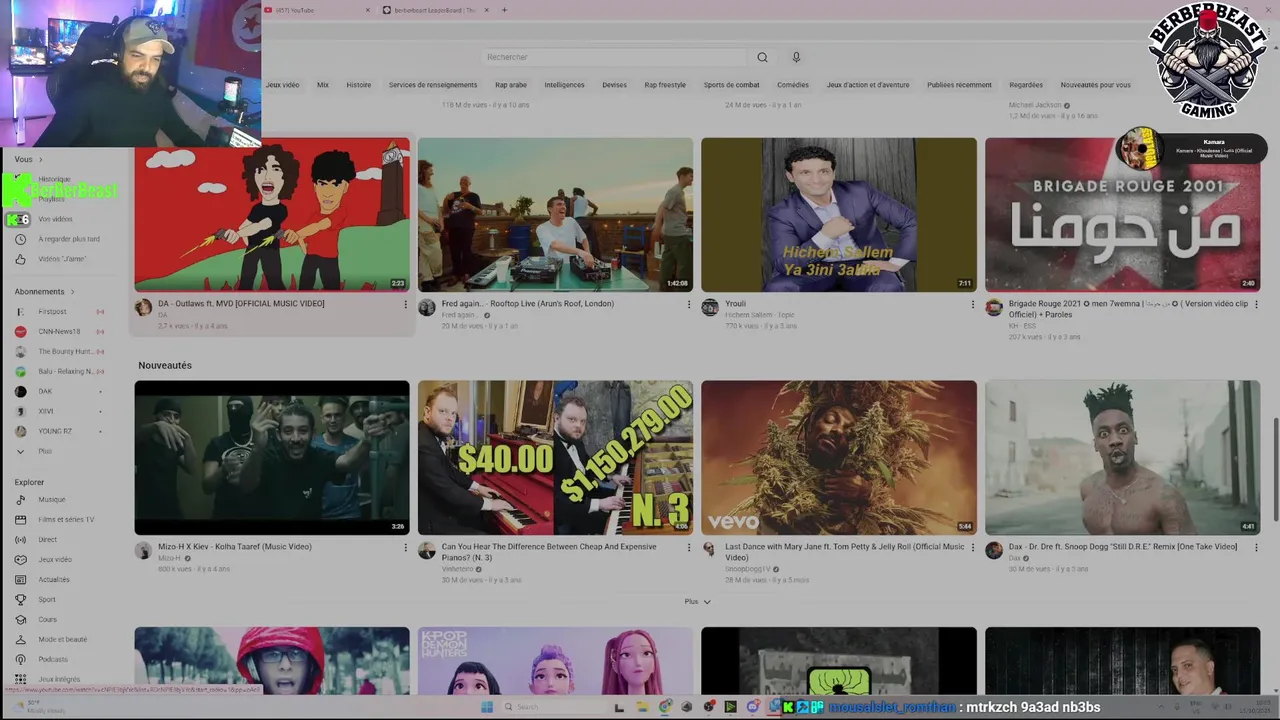
Task: Open The Bounty Hunter subscription
Action: tap(65, 351)
